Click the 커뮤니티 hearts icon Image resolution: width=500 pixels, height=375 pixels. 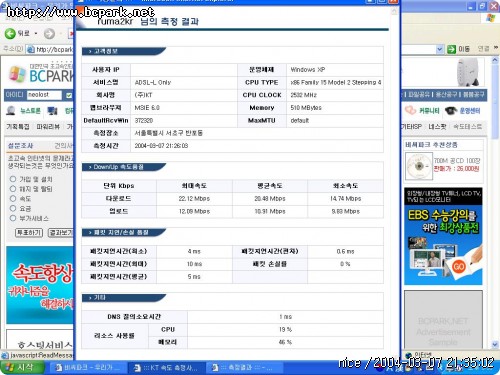pyautogui.click(x=410, y=110)
